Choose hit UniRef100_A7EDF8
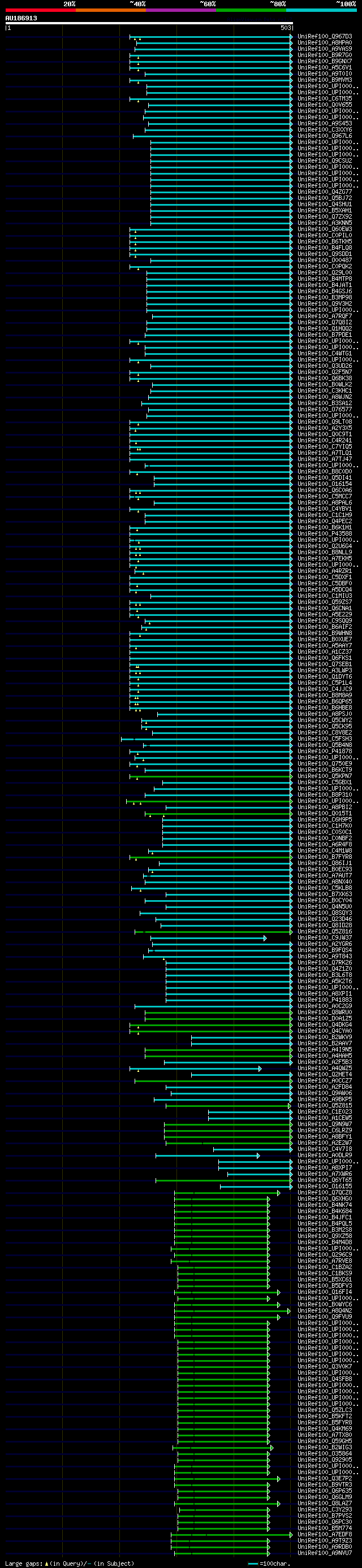Screen dimensions: 362x1568 tap(325, 1535)
